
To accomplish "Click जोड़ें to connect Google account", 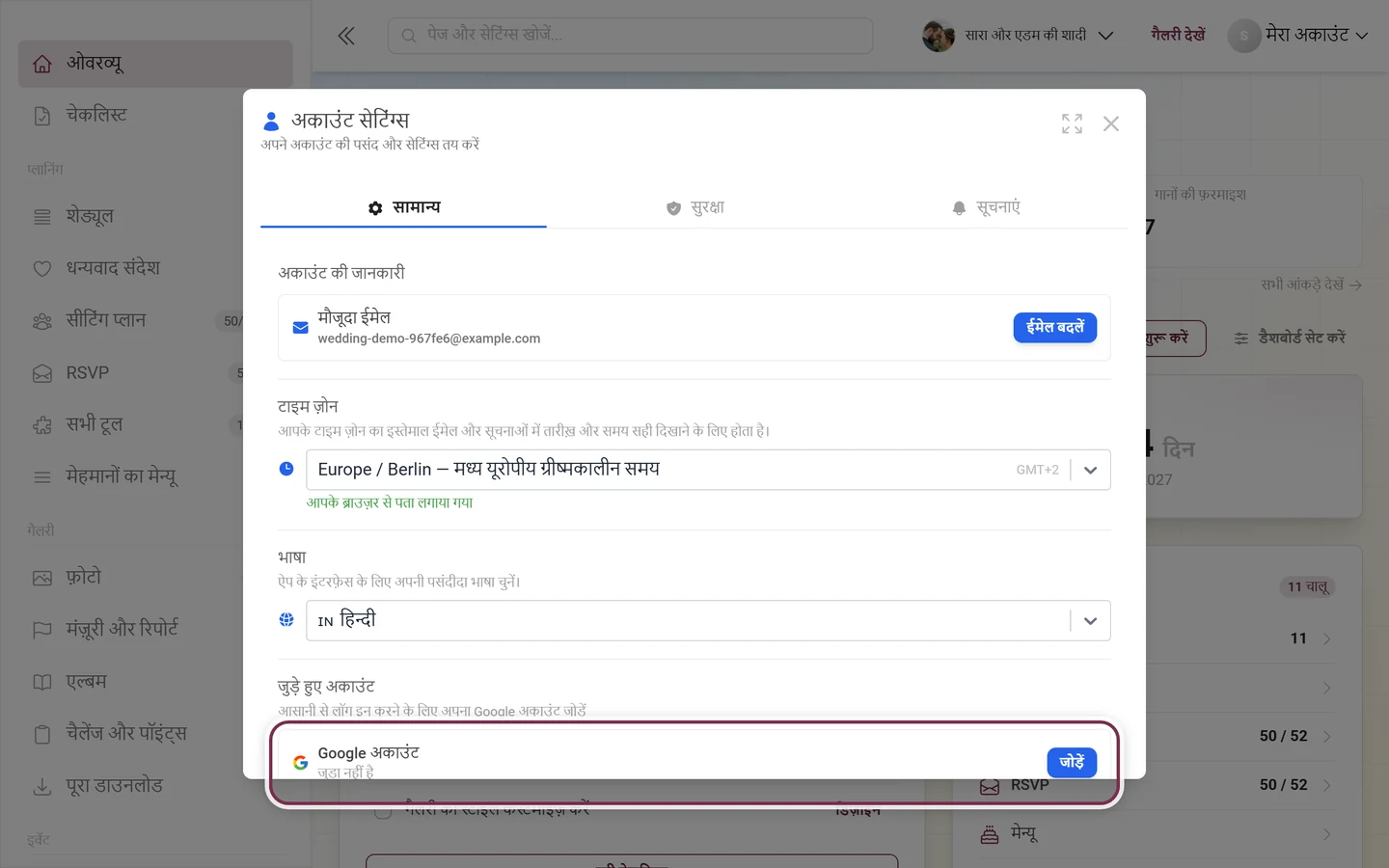I will [1072, 762].
